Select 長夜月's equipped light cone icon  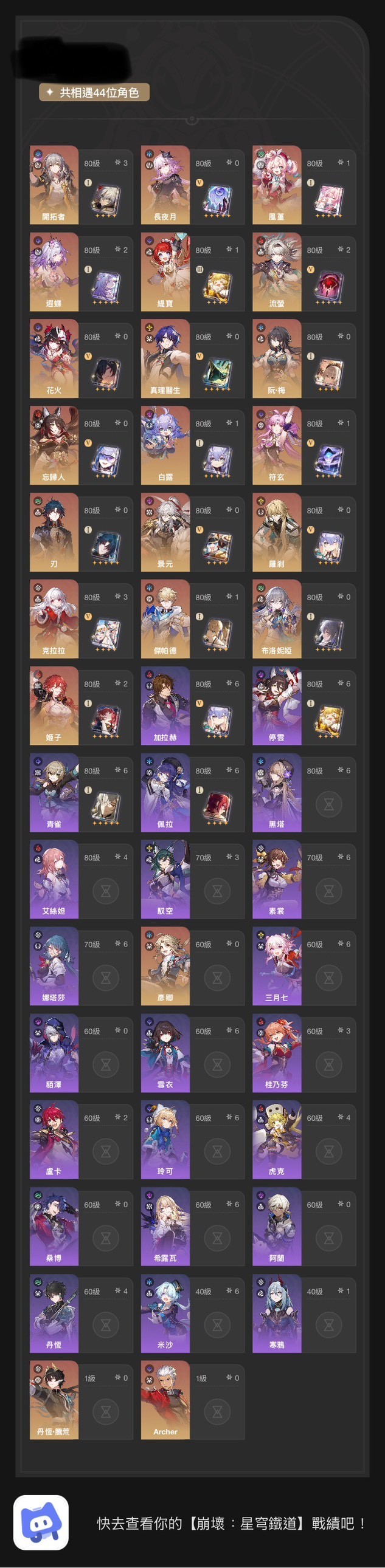click(x=217, y=200)
